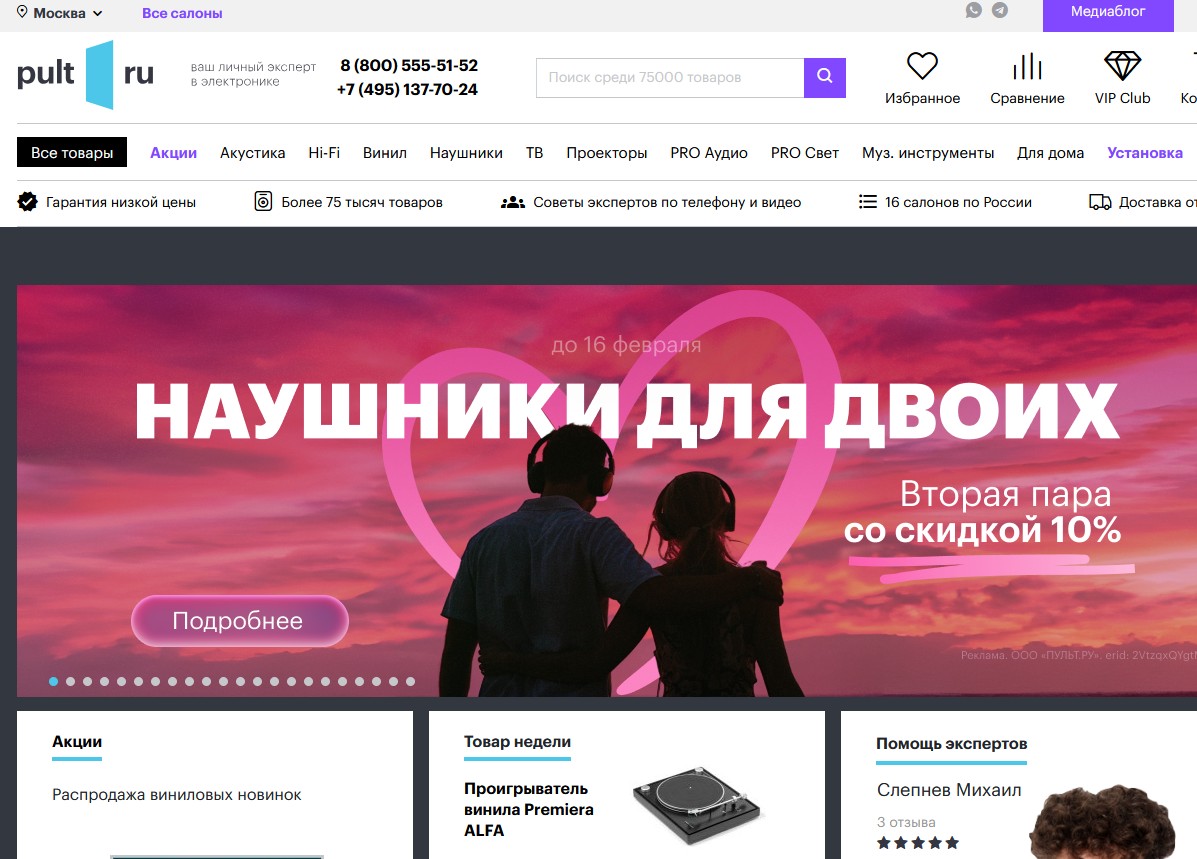Click the people icon by Советы экспертов

pos(512,202)
